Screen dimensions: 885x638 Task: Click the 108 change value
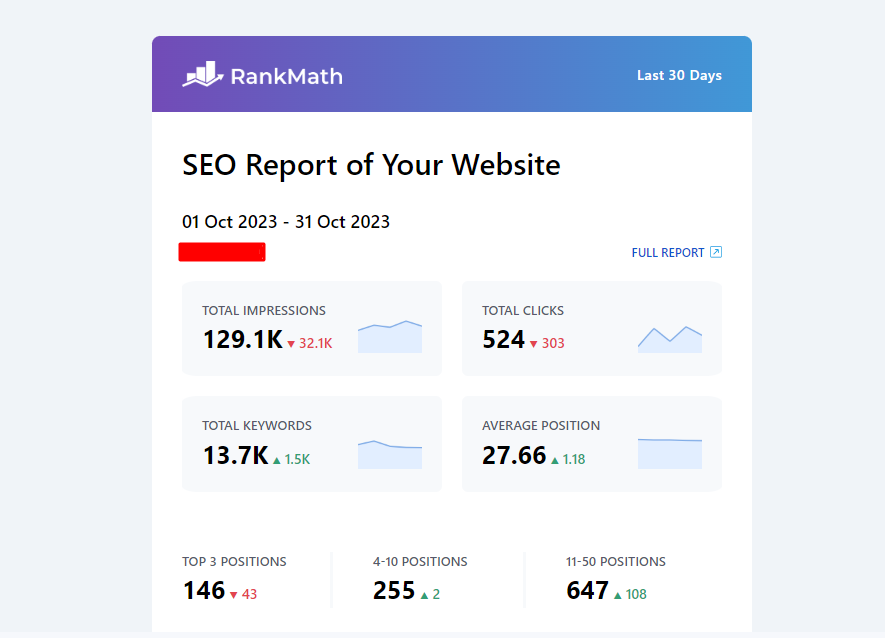point(636,594)
